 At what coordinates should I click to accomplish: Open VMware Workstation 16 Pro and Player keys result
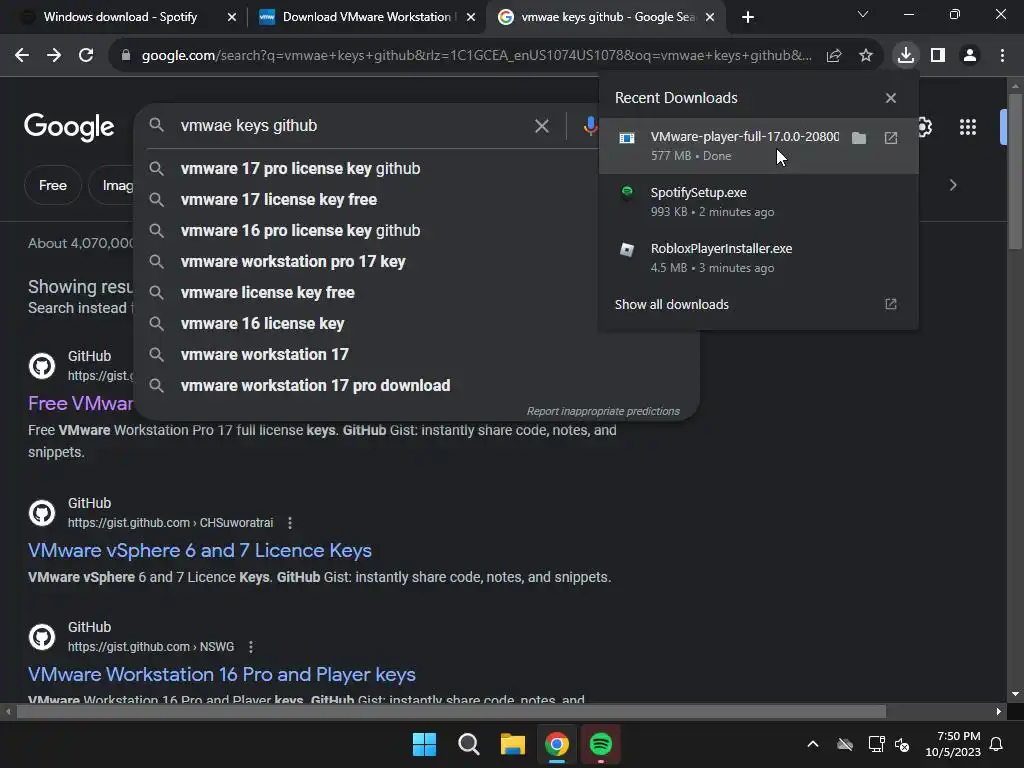pos(222,675)
